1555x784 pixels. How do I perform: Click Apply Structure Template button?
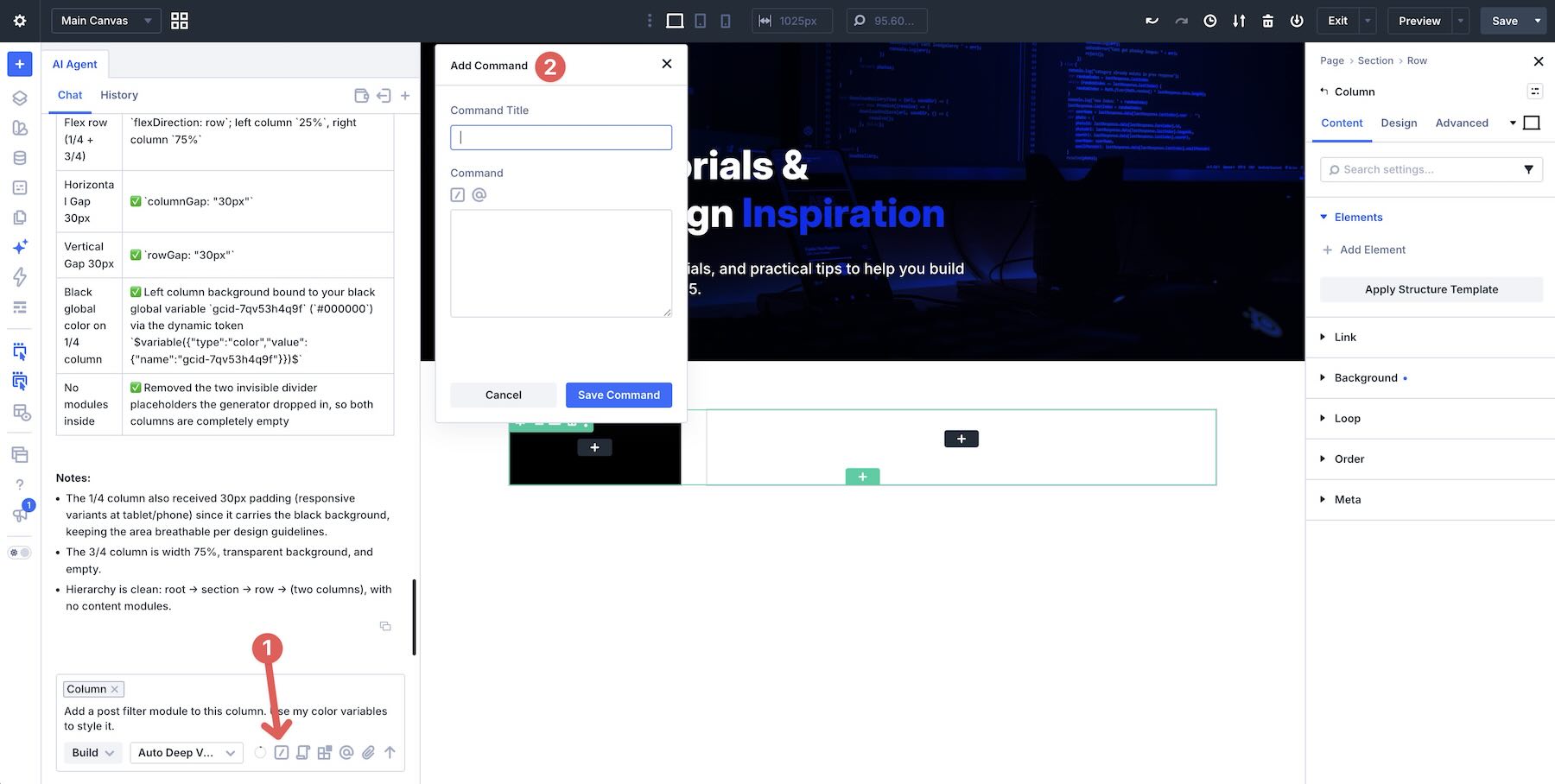click(1431, 289)
